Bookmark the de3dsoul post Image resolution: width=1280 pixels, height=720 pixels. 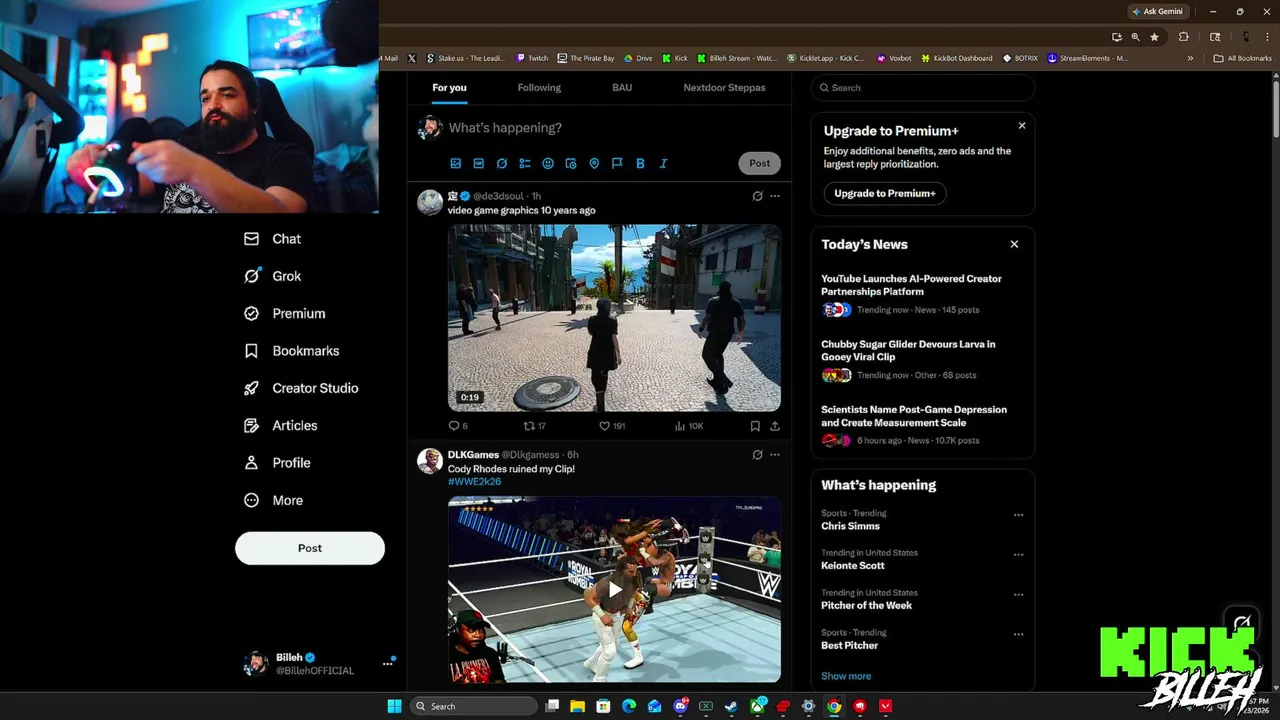click(755, 426)
